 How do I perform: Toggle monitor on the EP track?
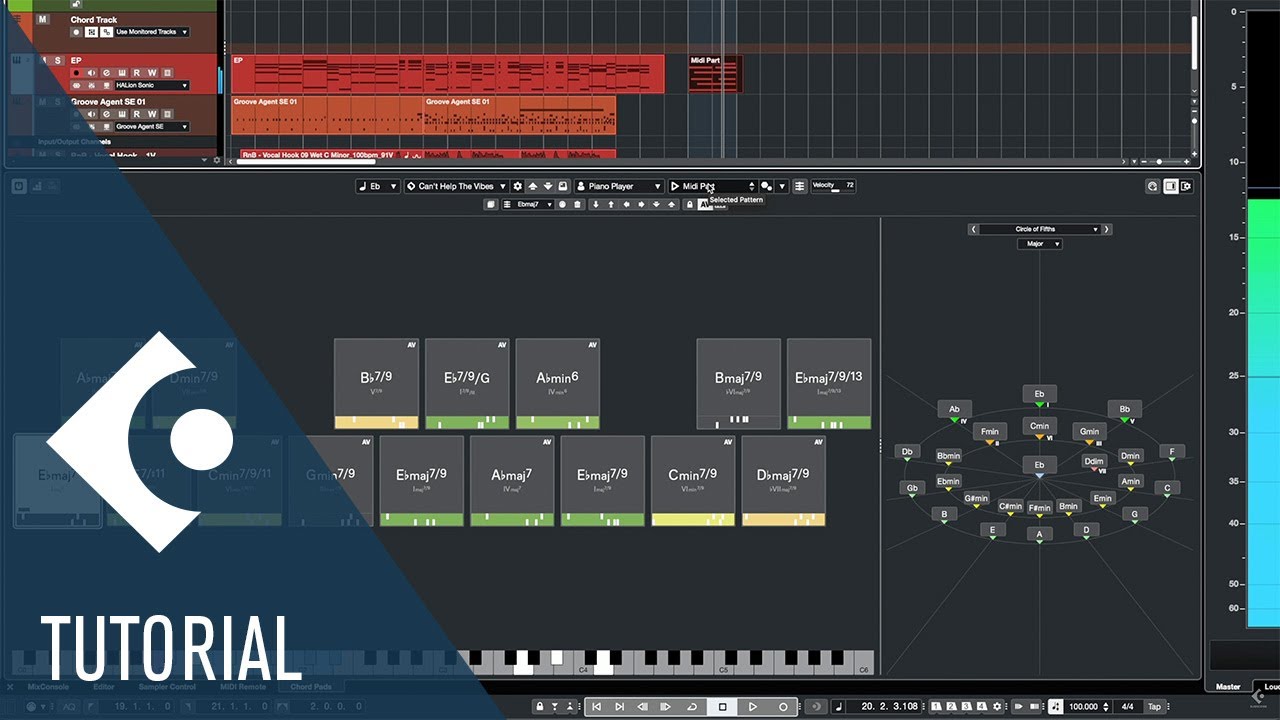coord(91,73)
